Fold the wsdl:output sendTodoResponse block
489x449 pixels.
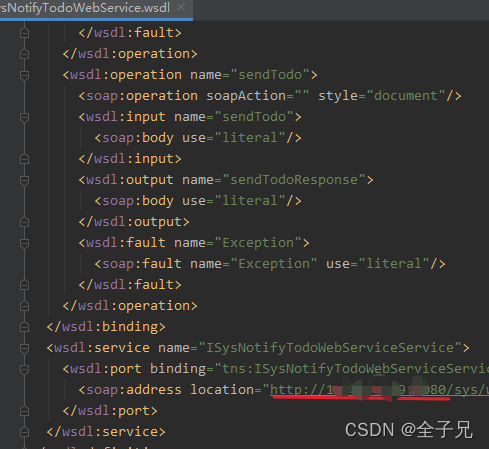pos(24,180)
